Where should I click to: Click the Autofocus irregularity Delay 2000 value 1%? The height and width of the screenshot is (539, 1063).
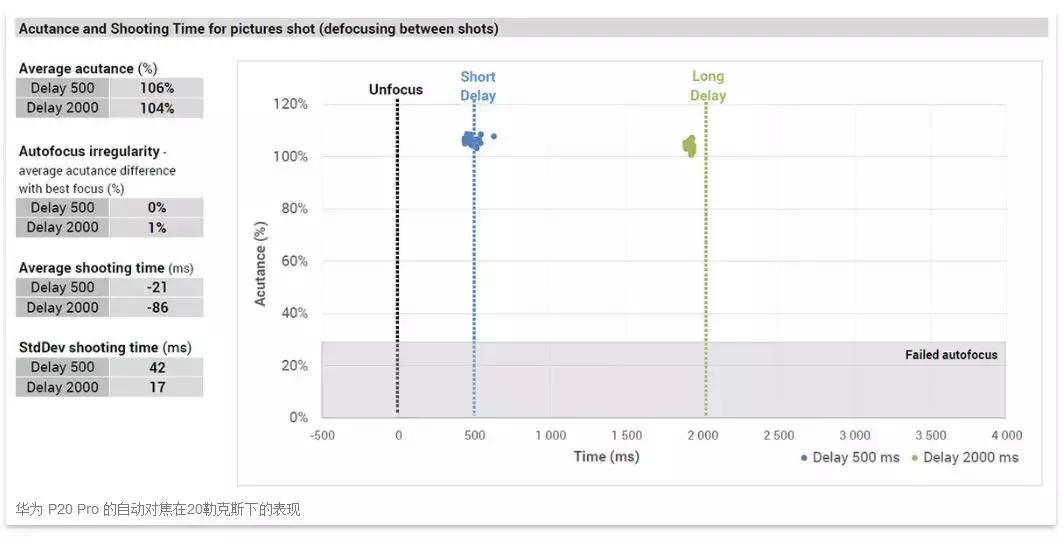pyautogui.click(x=157, y=227)
